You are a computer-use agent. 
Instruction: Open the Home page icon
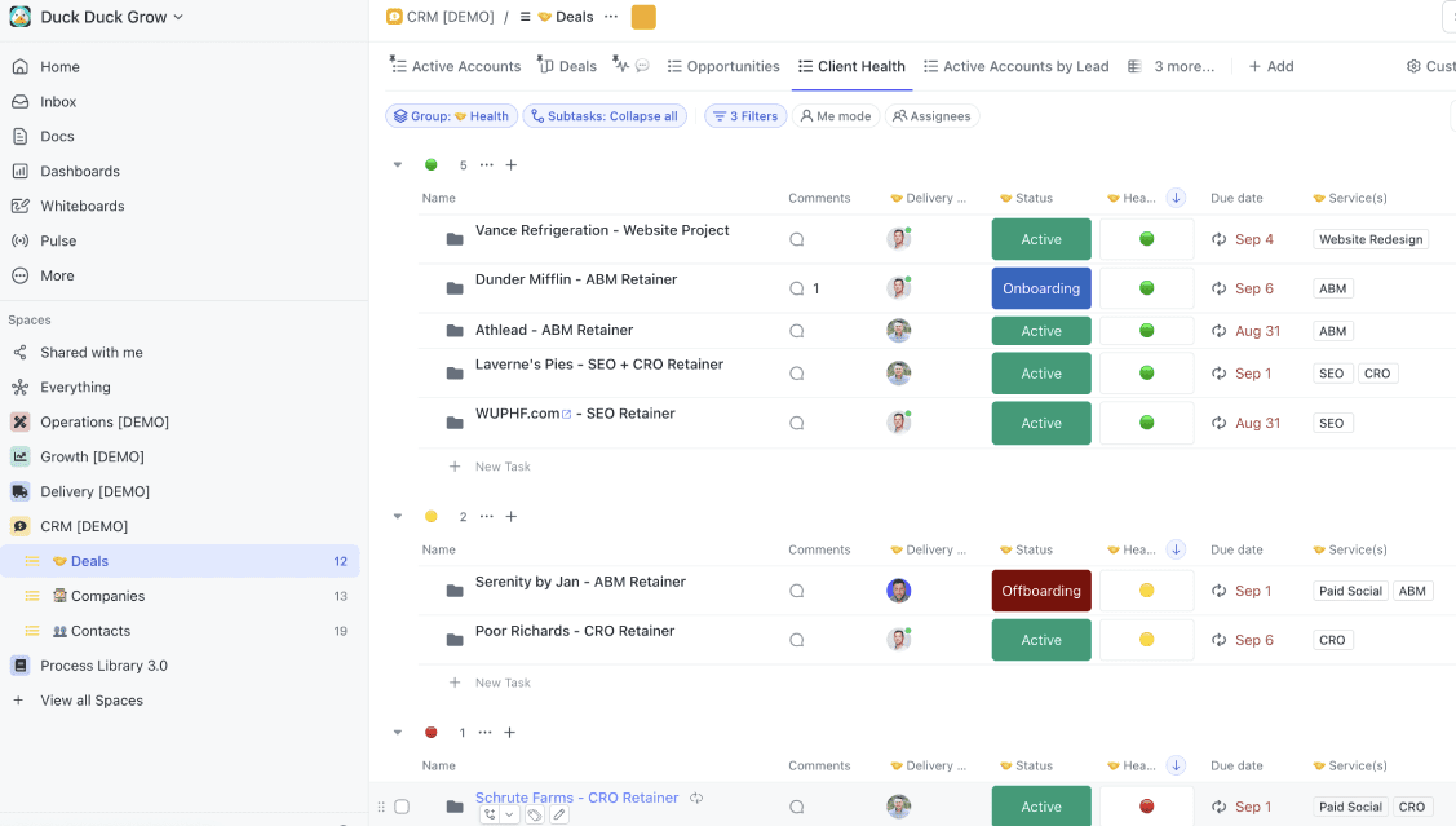click(x=20, y=67)
